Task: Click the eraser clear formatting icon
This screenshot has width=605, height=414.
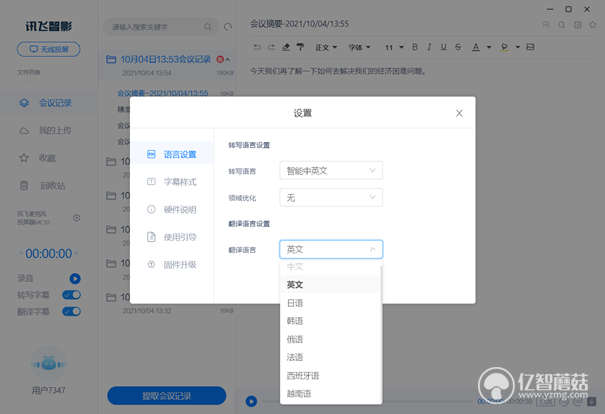Action: [286, 47]
